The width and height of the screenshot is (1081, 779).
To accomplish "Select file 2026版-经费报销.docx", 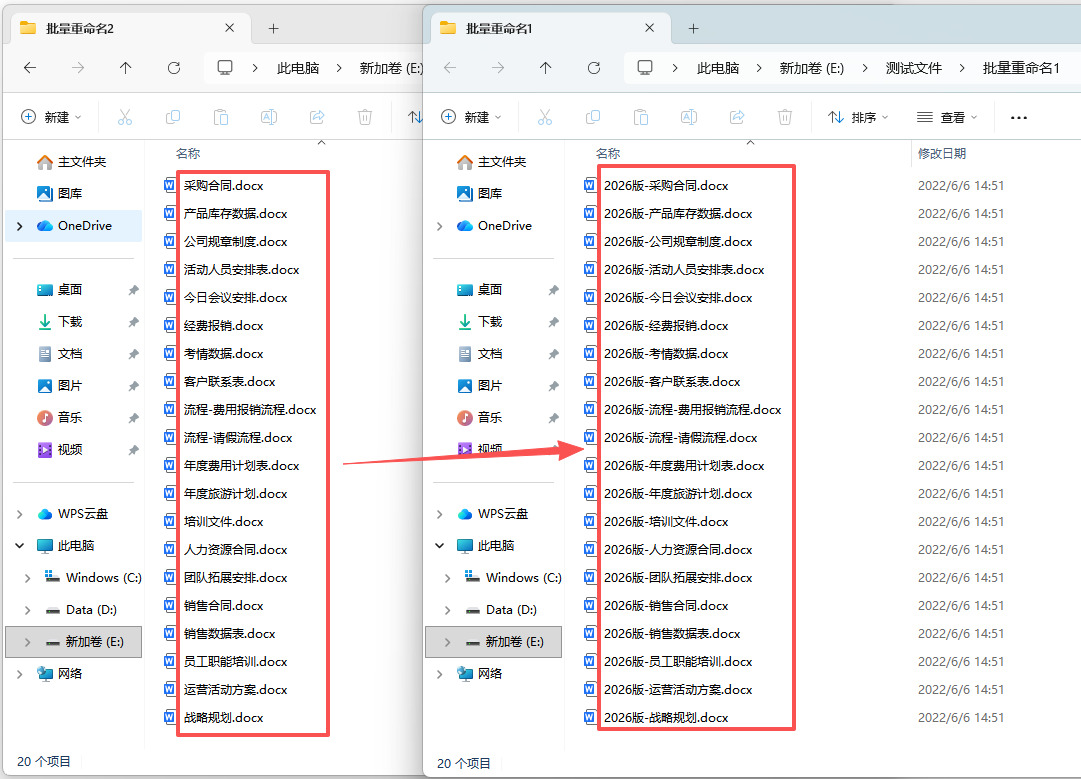I will (666, 325).
